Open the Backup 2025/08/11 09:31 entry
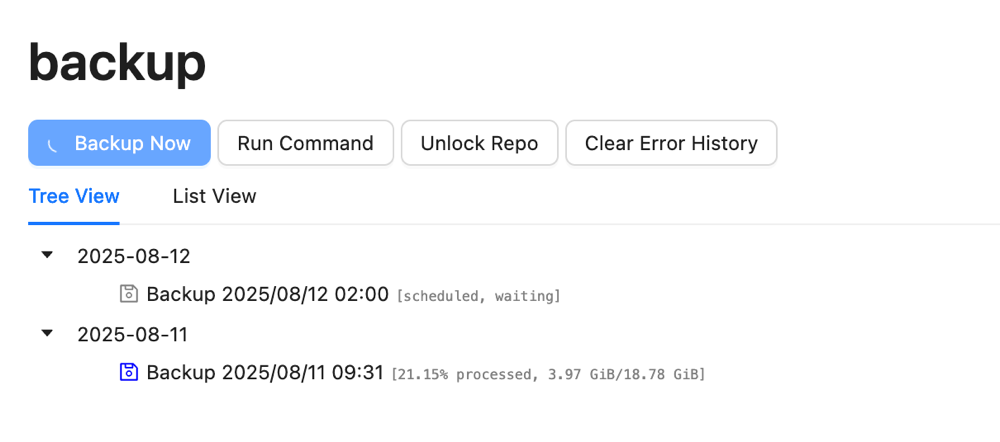 point(265,372)
